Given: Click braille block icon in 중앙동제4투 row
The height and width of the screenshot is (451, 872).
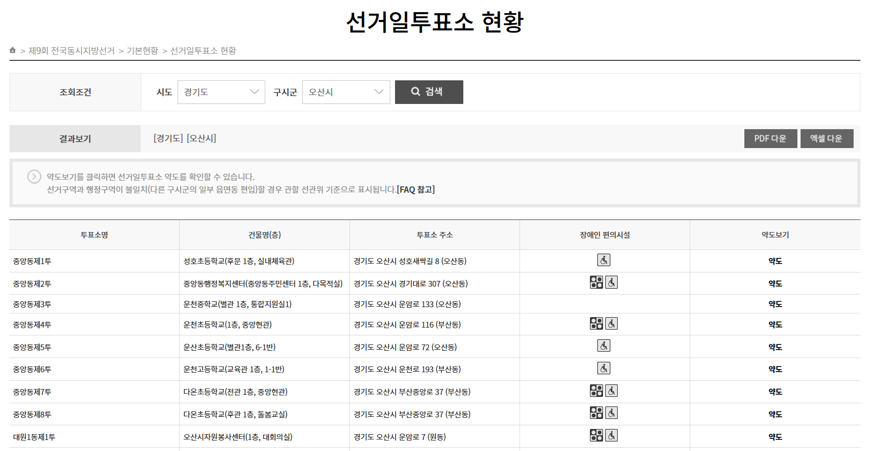Looking at the screenshot, I should pyautogui.click(x=597, y=323).
